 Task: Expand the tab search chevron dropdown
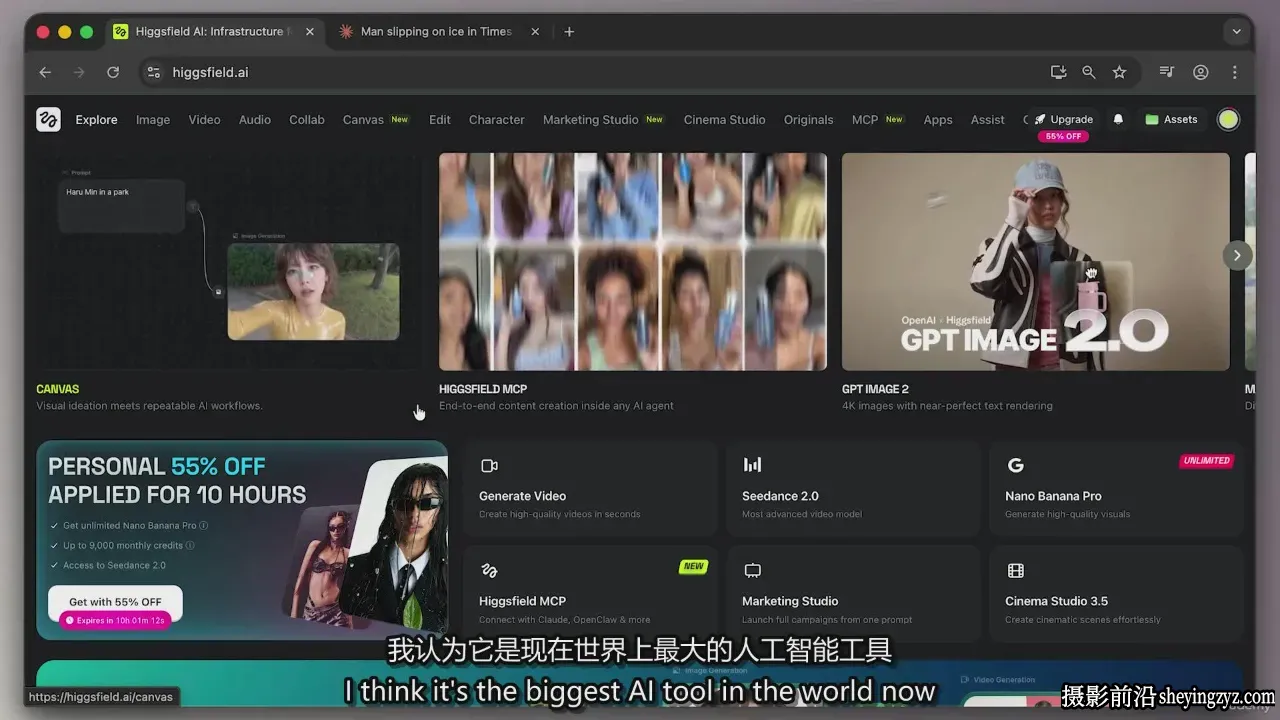(x=1237, y=32)
